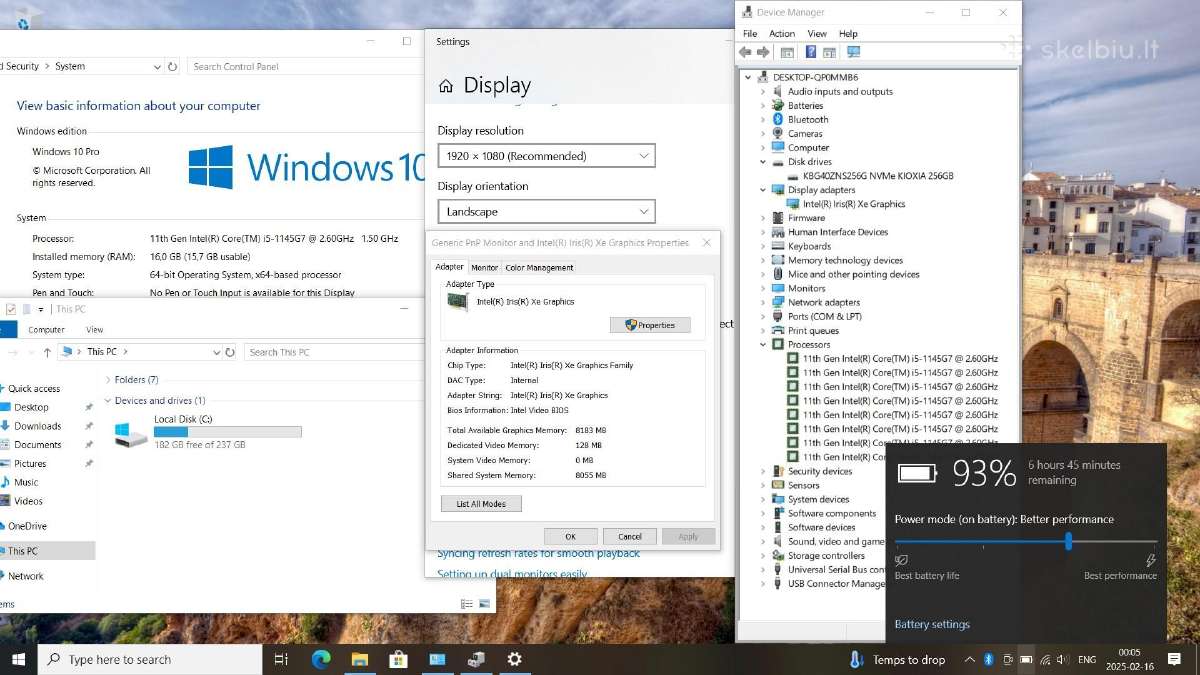Open the Display resolution dropdown
Screen dimensions: 1200x675
pos(547,156)
